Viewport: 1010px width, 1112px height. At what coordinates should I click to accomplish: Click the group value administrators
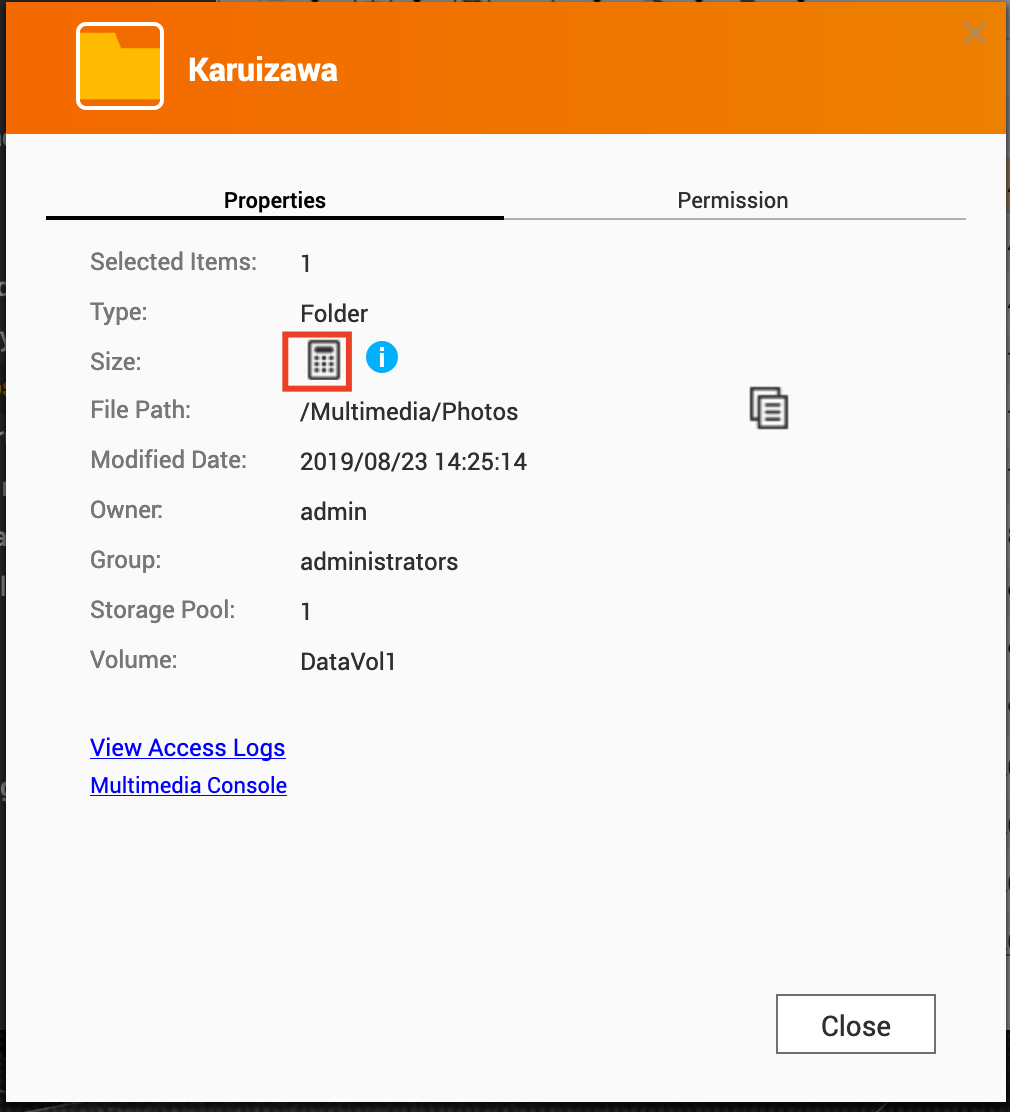point(379,562)
